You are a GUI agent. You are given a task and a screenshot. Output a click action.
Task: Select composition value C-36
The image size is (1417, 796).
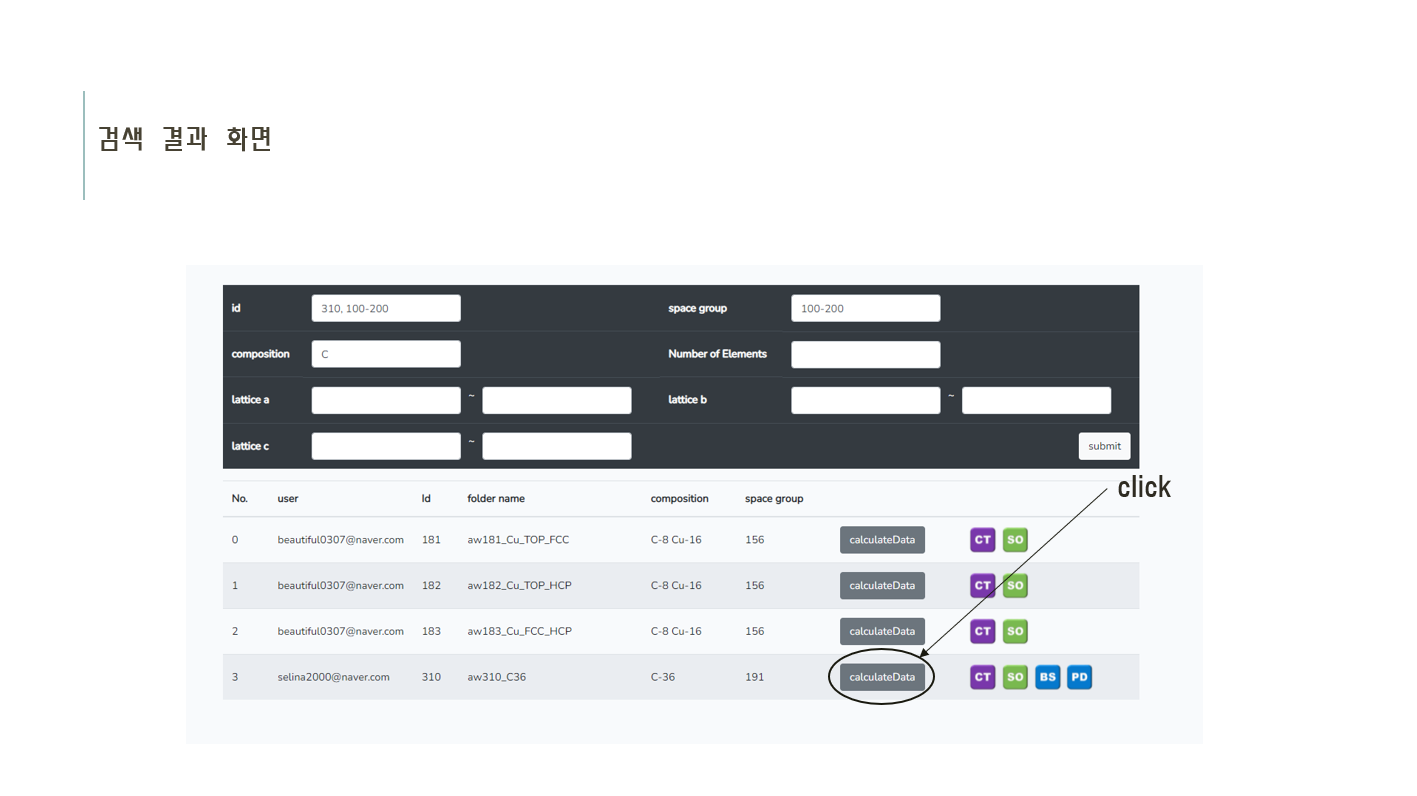point(663,678)
